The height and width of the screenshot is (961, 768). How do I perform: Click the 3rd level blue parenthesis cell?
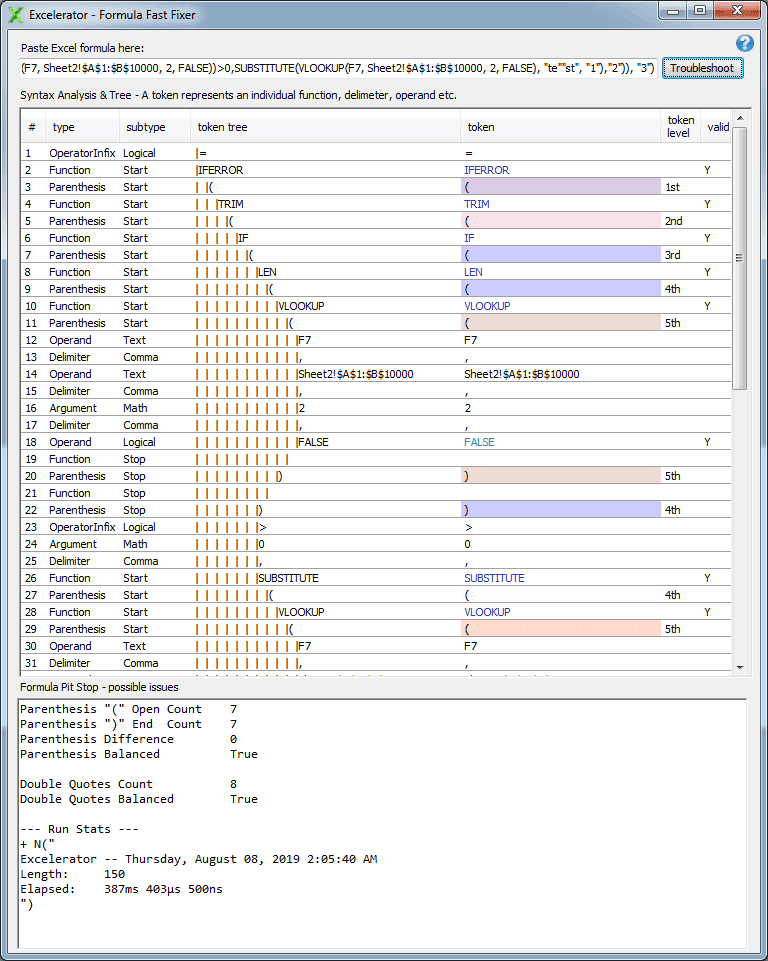coord(561,255)
